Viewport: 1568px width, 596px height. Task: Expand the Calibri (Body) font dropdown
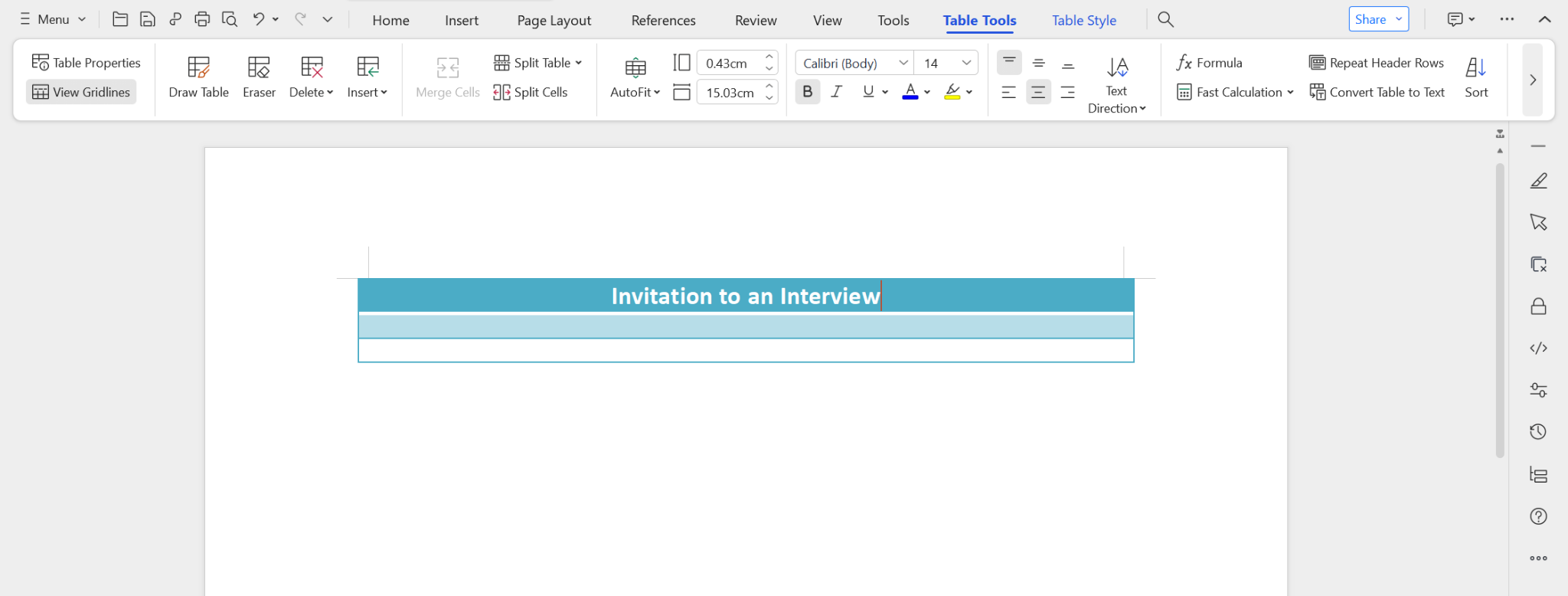(x=903, y=63)
